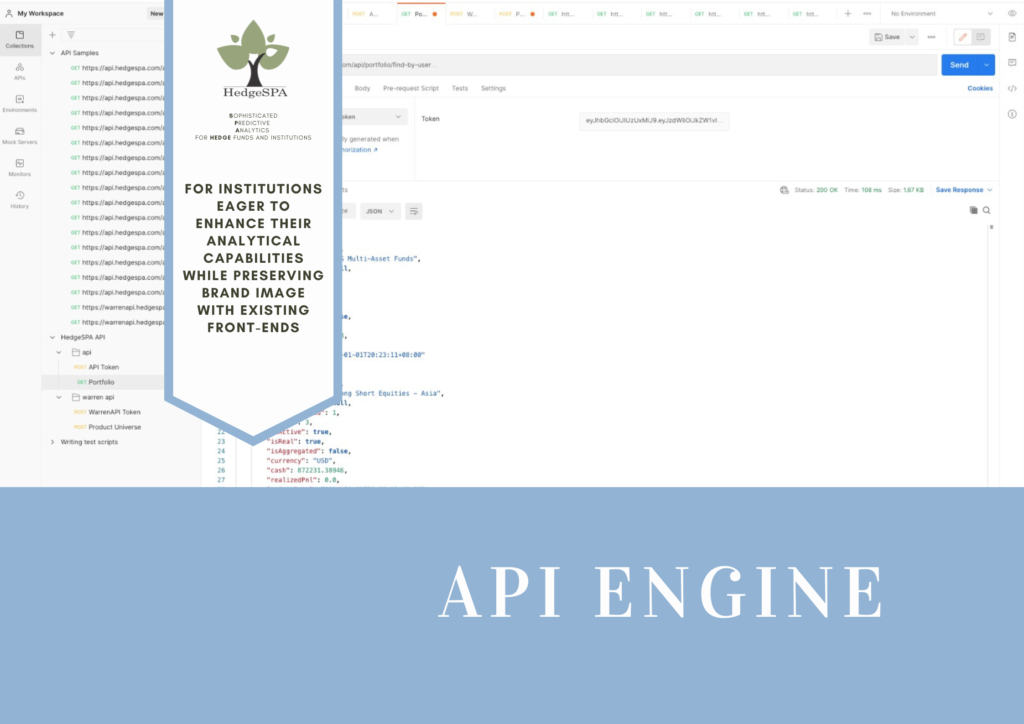
Task: Open the Cookies manager link
Action: pos(979,88)
